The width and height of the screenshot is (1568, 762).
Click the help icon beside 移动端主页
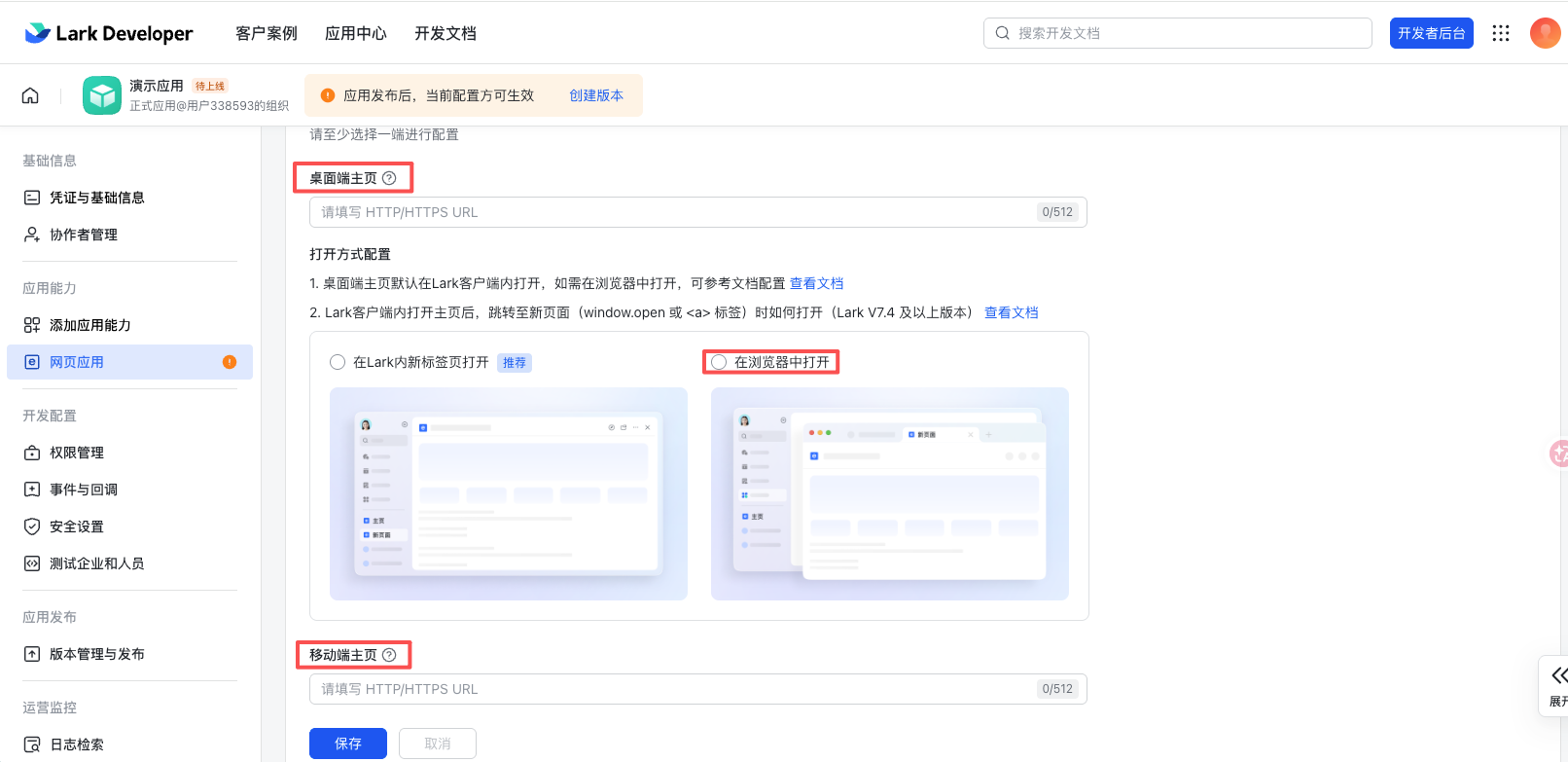(389, 655)
